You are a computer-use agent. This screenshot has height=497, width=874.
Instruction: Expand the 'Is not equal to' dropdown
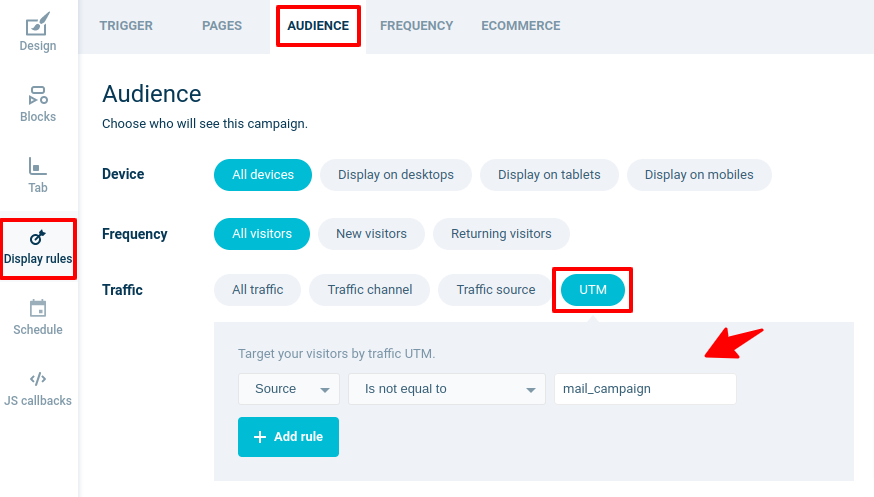pyautogui.click(x=447, y=389)
